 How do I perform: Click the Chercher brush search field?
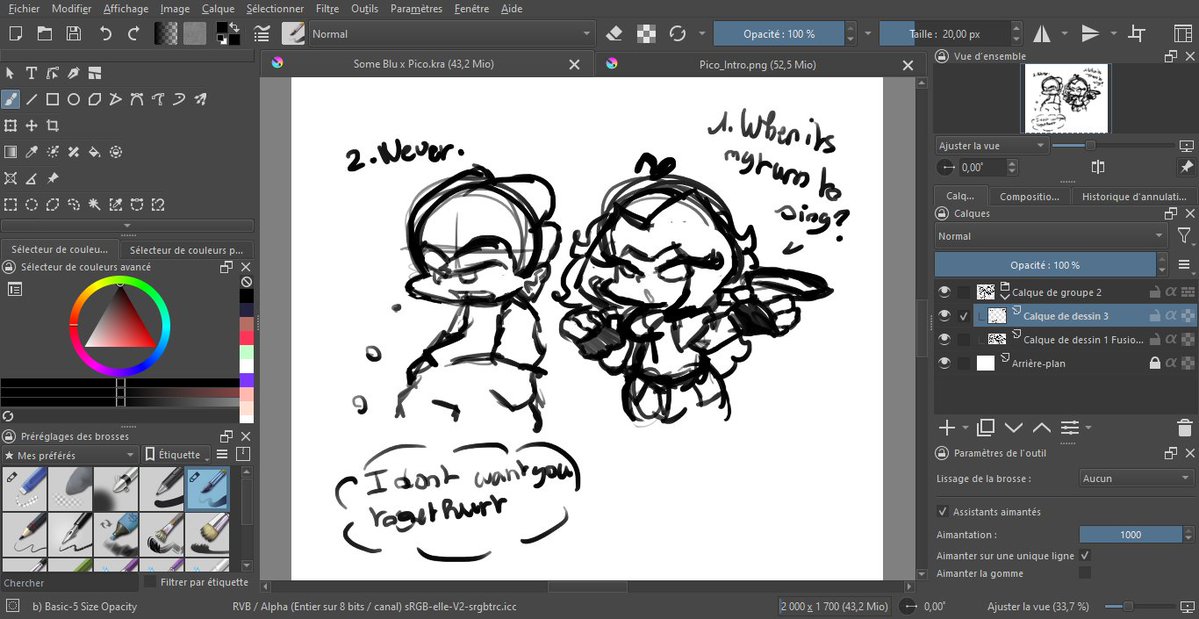(x=70, y=582)
